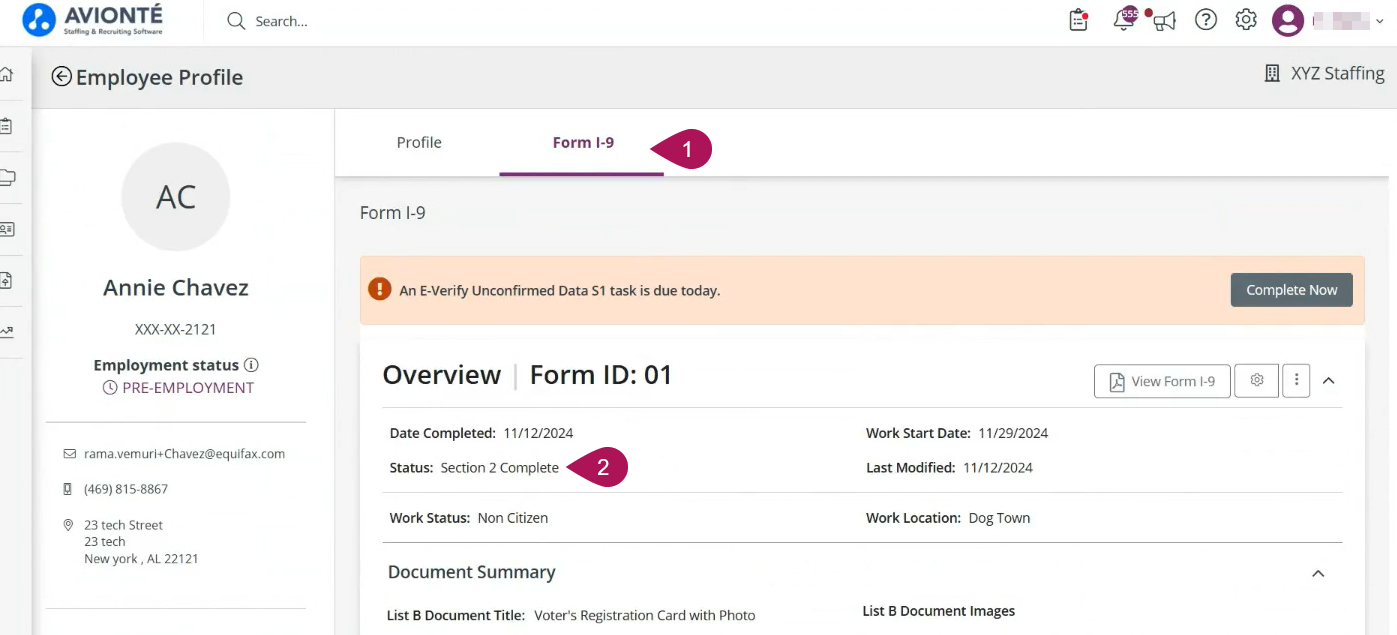Collapse the Overview Form ID section
The width and height of the screenshot is (1397, 635).
pyautogui.click(x=1329, y=380)
